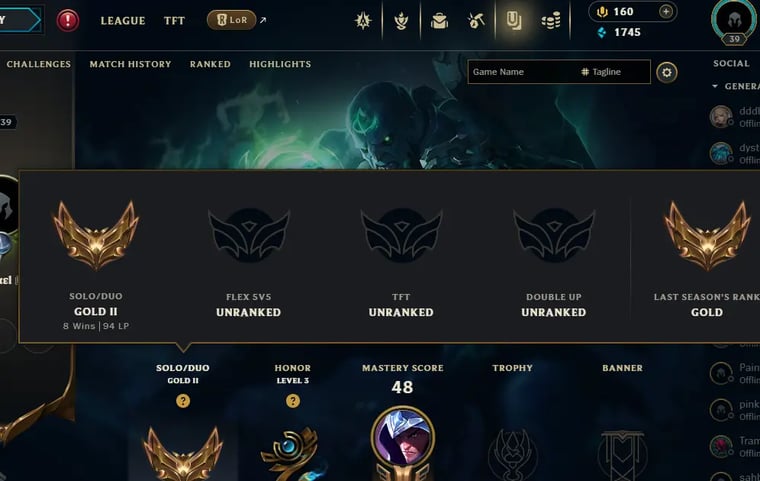
Task: Open the Highlights tab
Action: click(280, 64)
